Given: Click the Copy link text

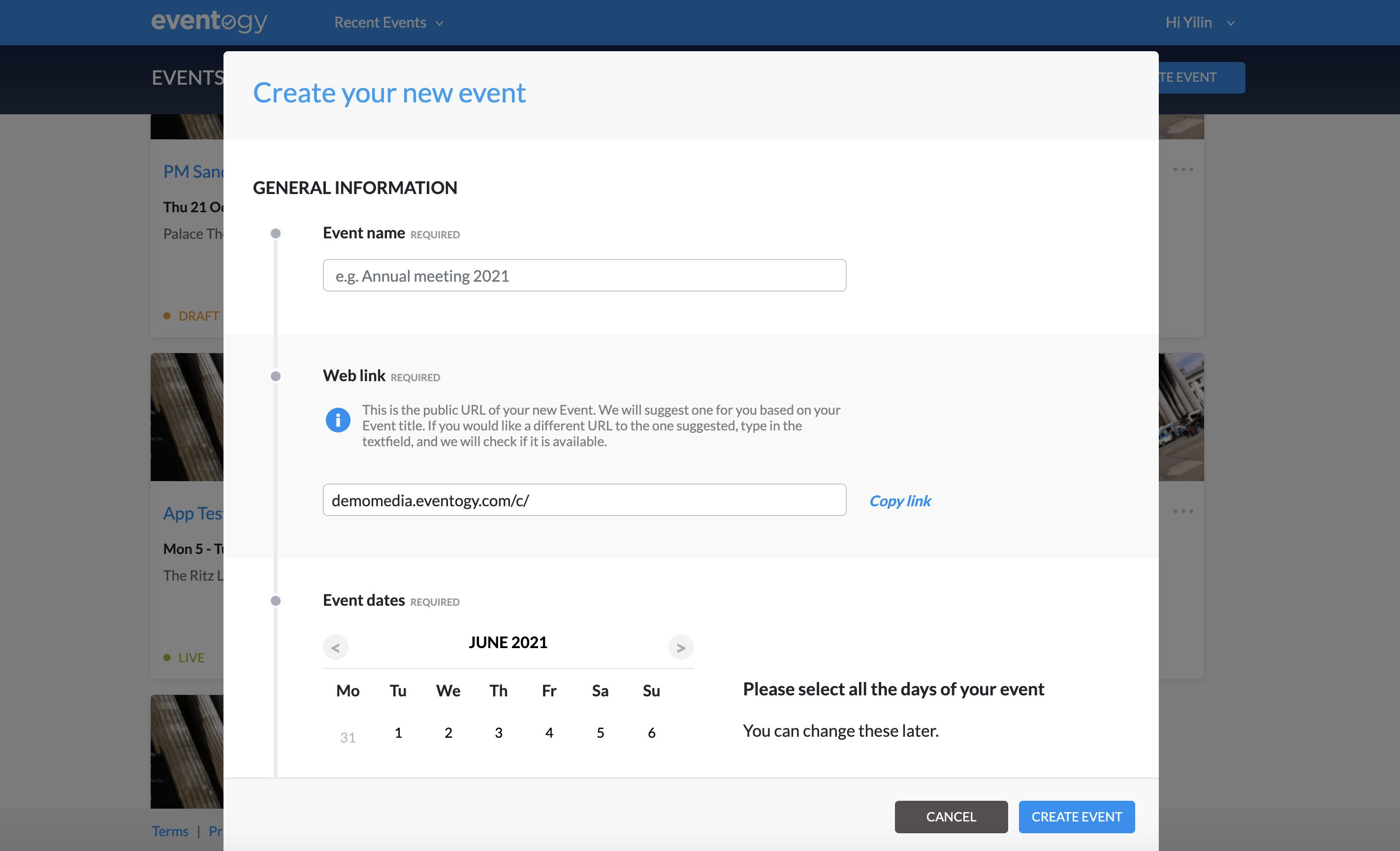Looking at the screenshot, I should click(899, 501).
